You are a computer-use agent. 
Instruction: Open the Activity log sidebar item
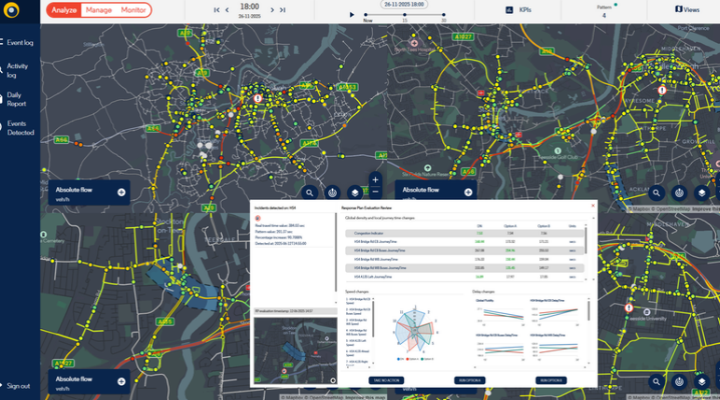(x=15, y=70)
